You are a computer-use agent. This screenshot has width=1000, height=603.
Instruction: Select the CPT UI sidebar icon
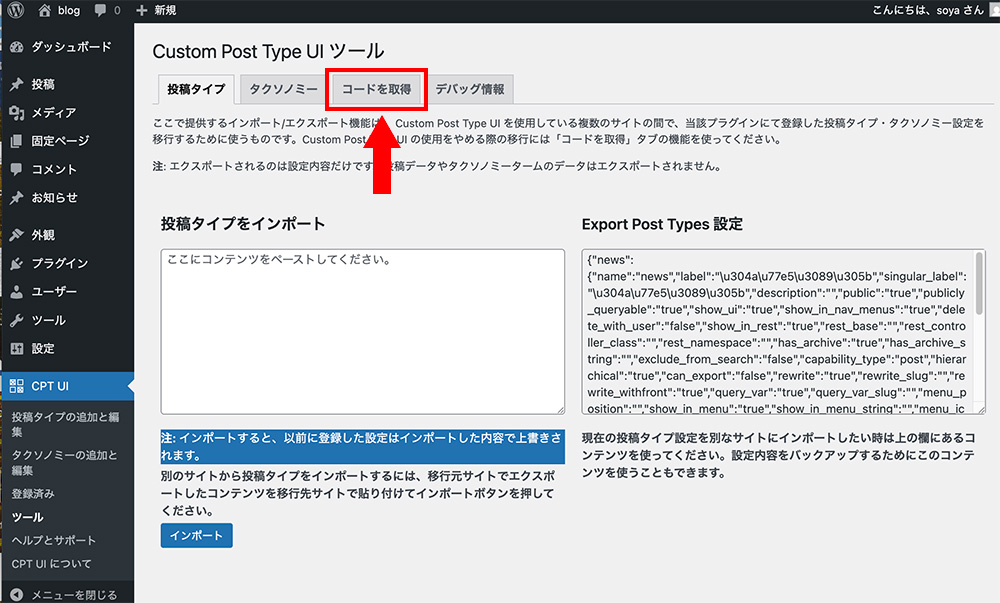[15, 384]
